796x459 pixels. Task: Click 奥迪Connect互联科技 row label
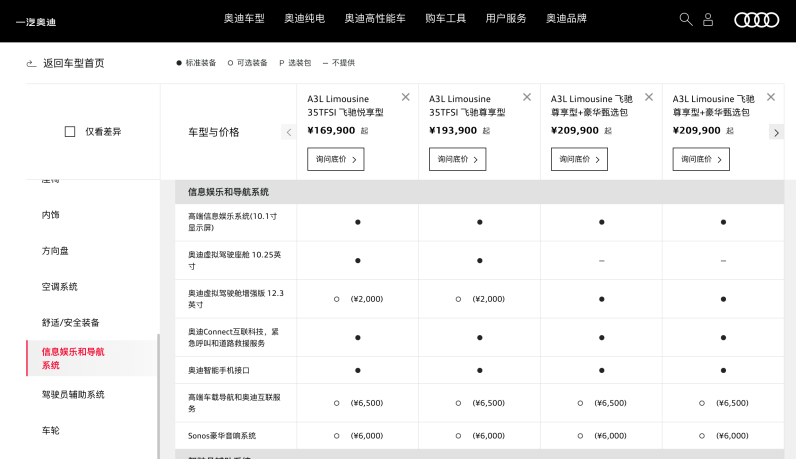tap(234, 338)
